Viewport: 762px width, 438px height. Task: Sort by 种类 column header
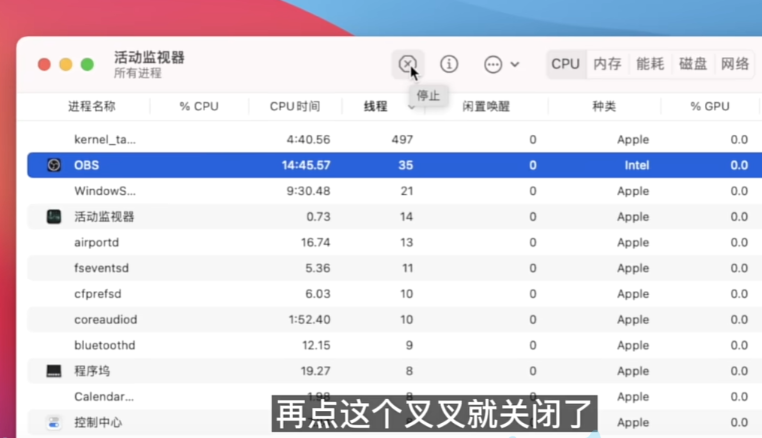(x=604, y=106)
